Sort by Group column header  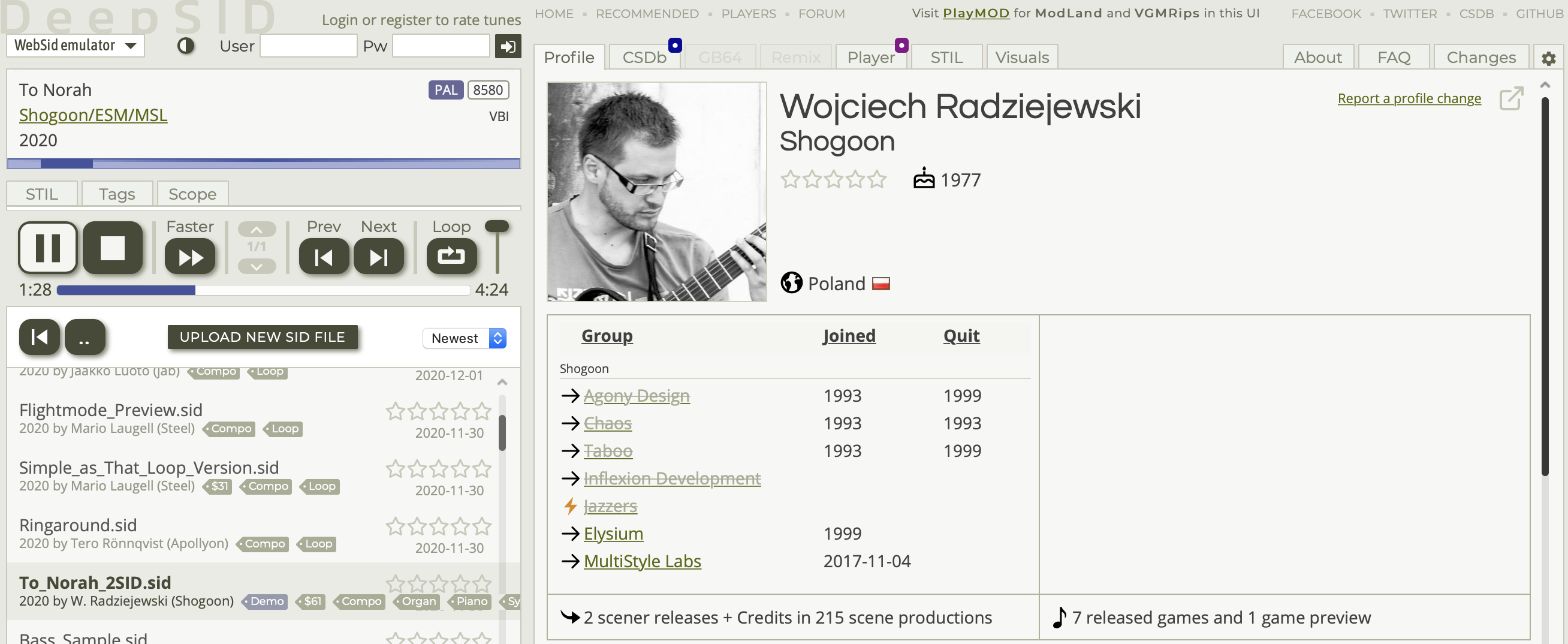coord(607,336)
